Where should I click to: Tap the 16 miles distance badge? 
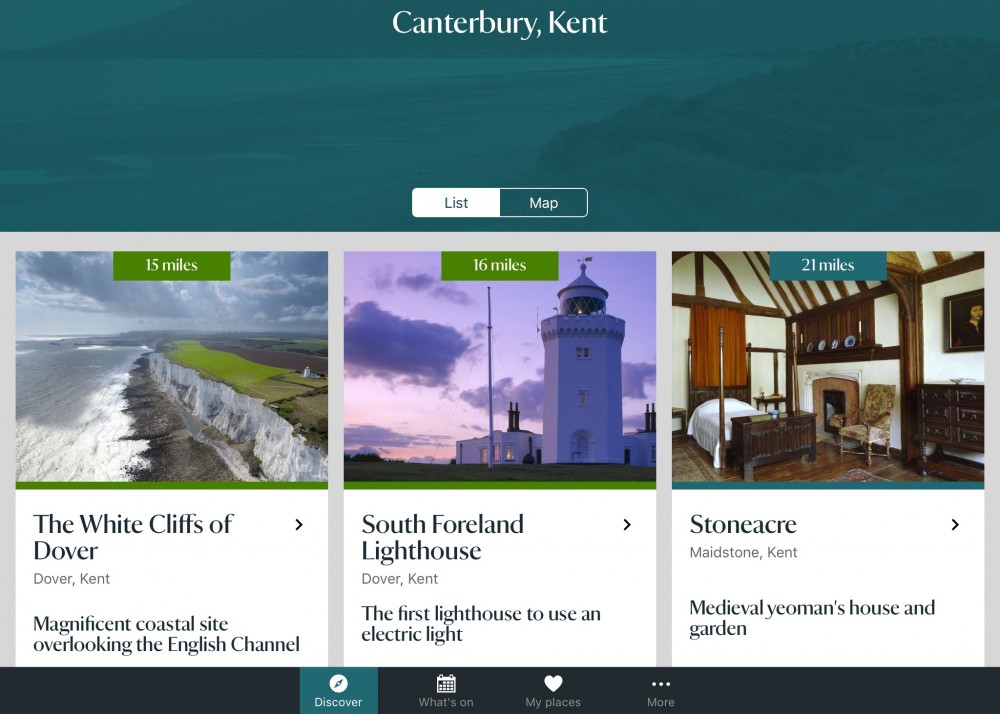pyautogui.click(x=499, y=265)
